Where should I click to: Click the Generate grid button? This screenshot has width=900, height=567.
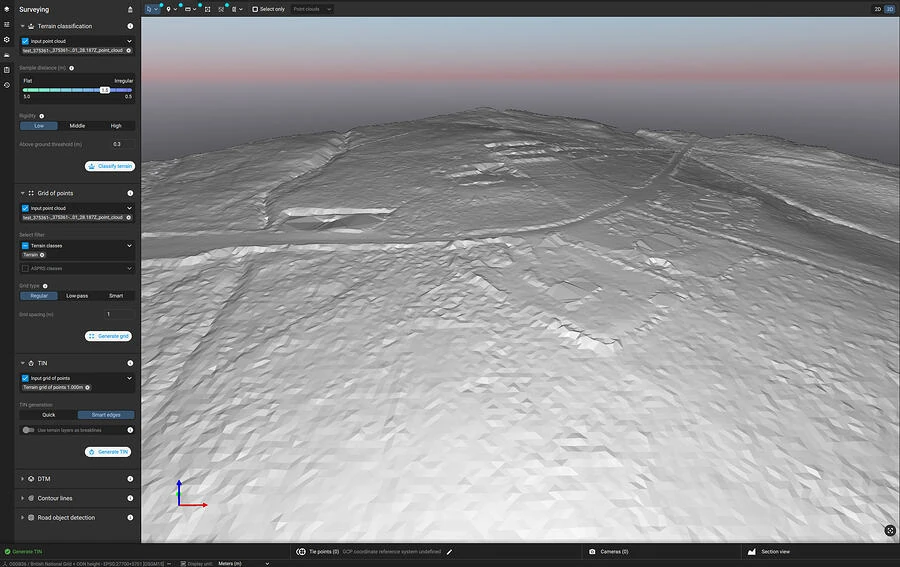tap(108, 336)
